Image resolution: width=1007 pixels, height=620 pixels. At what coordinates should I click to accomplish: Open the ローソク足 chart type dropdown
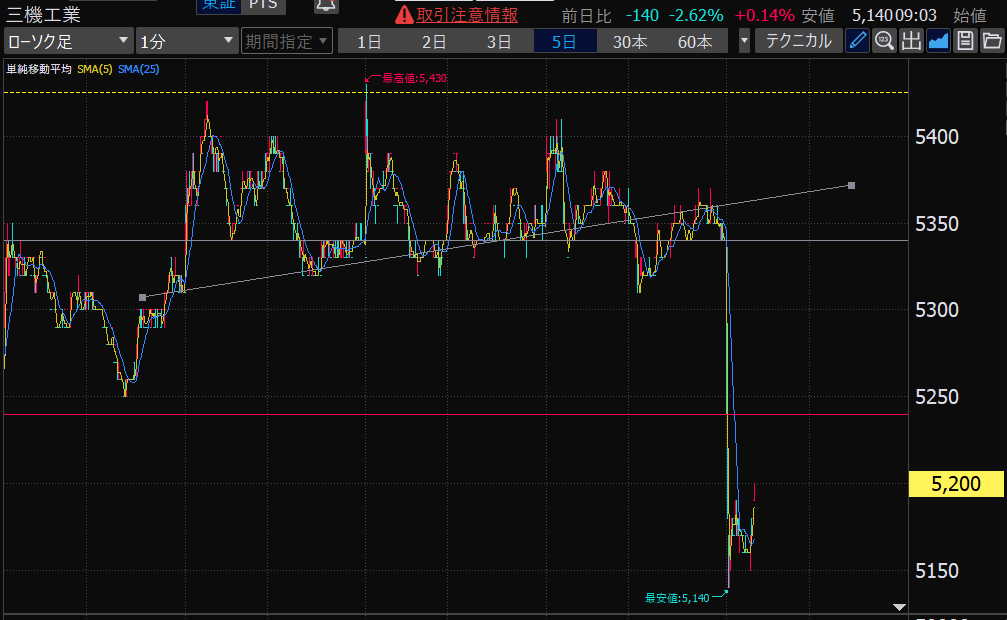tap(68, 41)
